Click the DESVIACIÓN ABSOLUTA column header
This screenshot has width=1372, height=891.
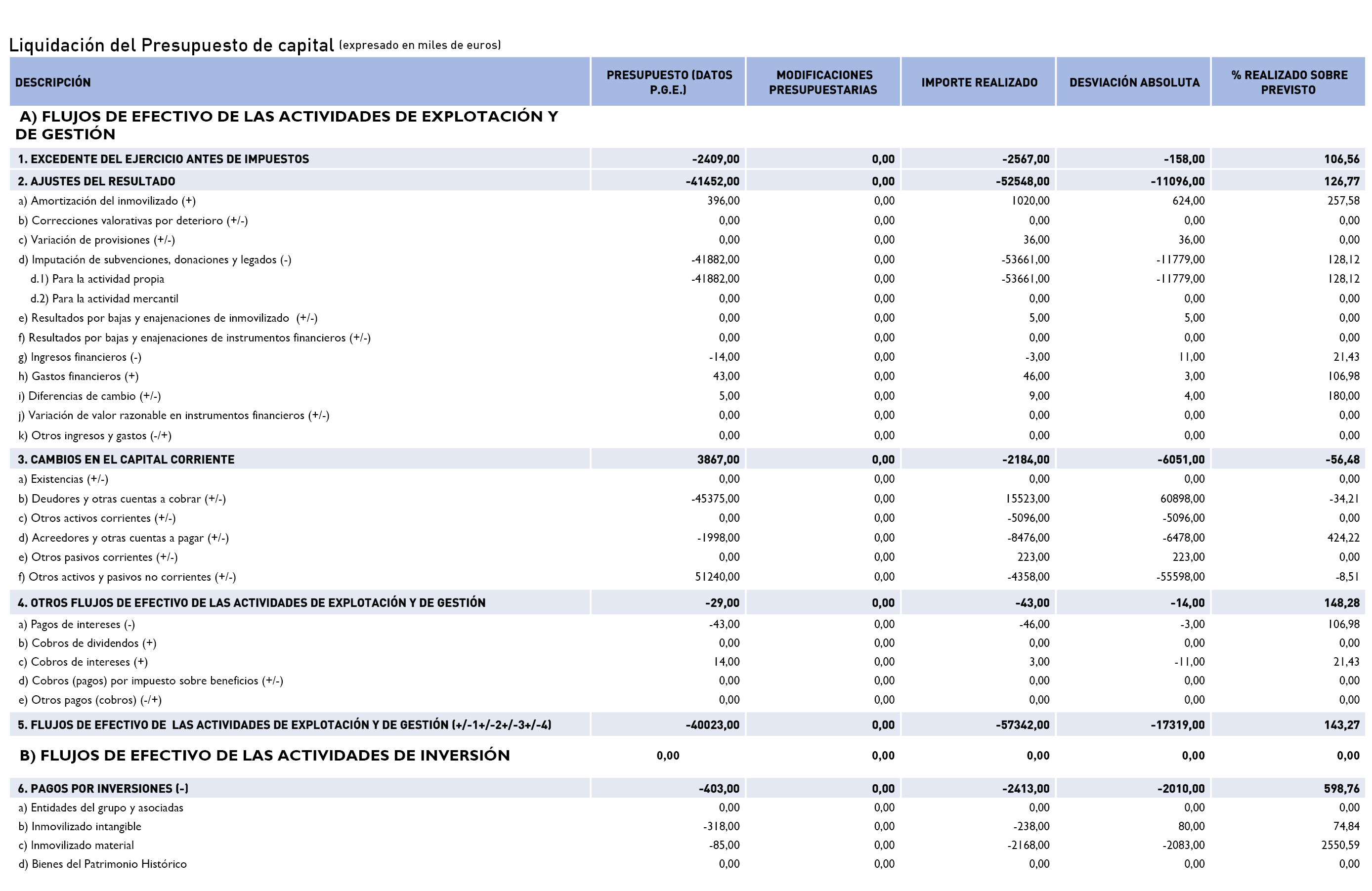tap(1133, 82)
